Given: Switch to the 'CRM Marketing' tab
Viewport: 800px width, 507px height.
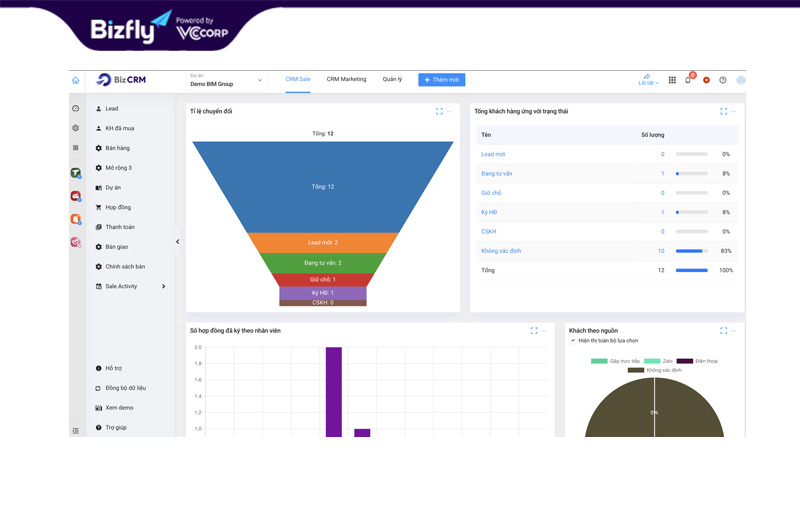Looking at the screenshot, I should (x=346, y=79).
